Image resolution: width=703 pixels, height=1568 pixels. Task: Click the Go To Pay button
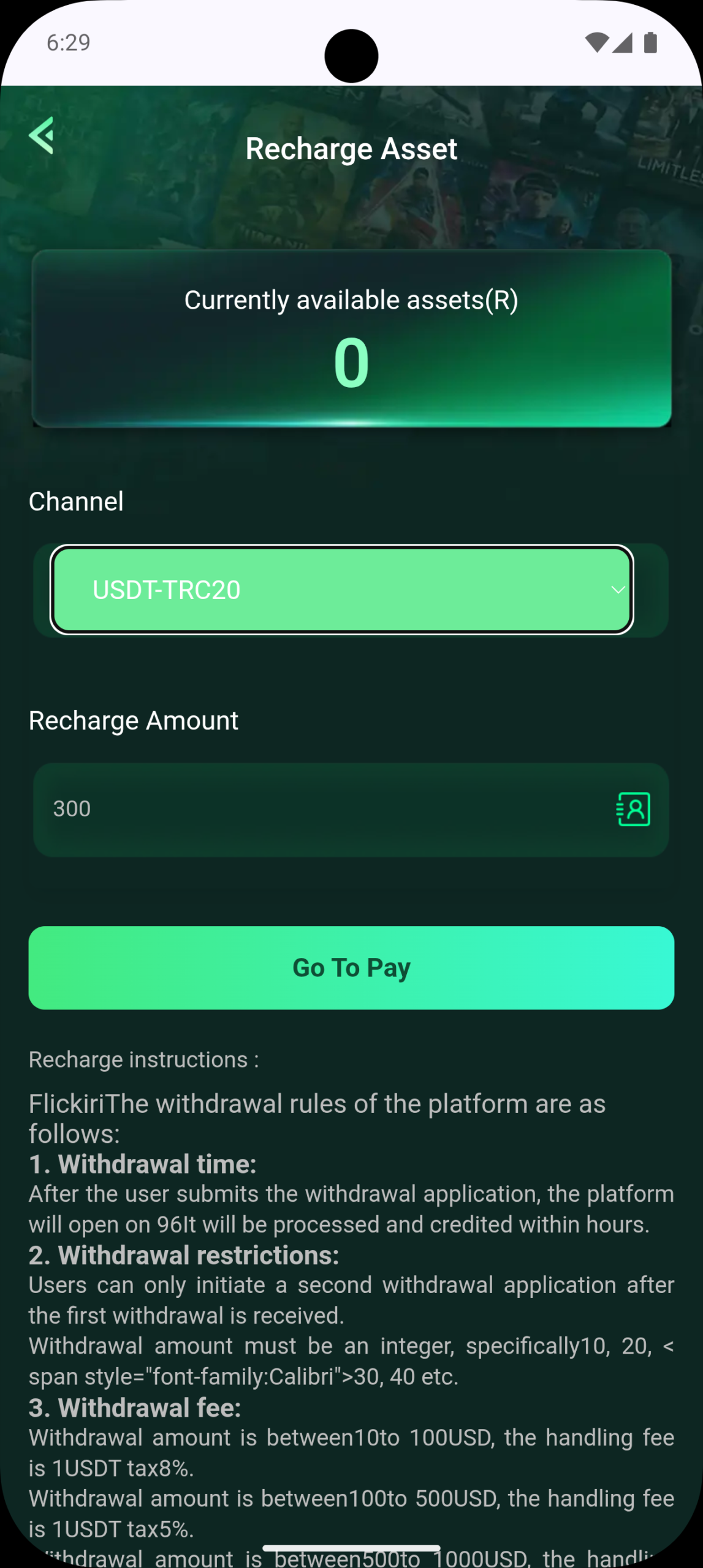pos(351,968)
